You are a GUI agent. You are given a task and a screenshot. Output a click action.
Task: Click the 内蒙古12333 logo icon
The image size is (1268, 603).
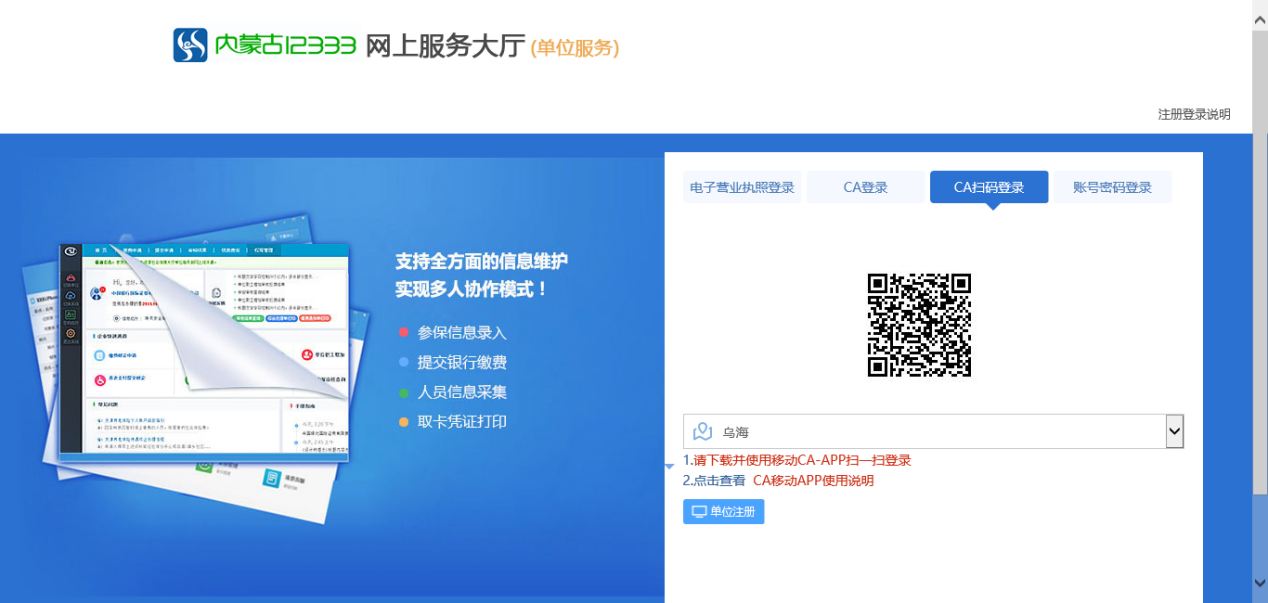coord(190,45)
